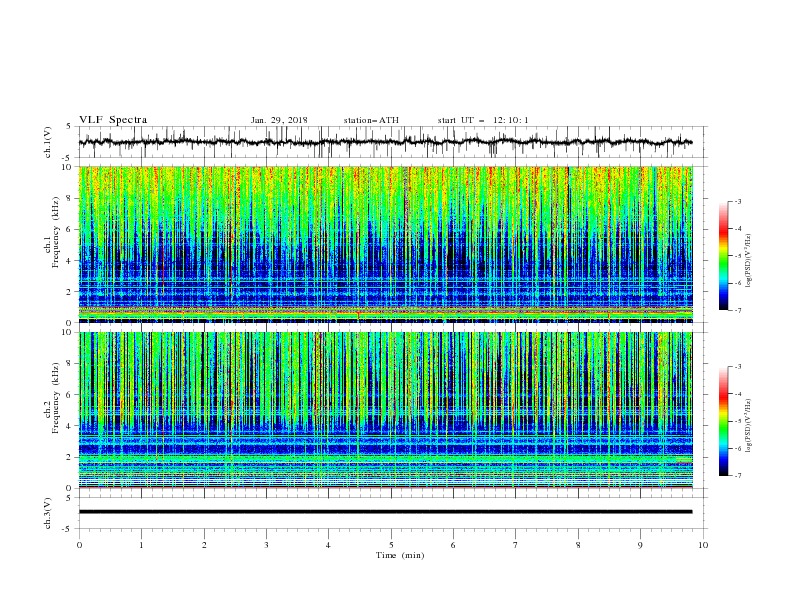This screenshot has width=792, height=612.
Task: Click time axis tick label "6"
Action: coord(453,545)
